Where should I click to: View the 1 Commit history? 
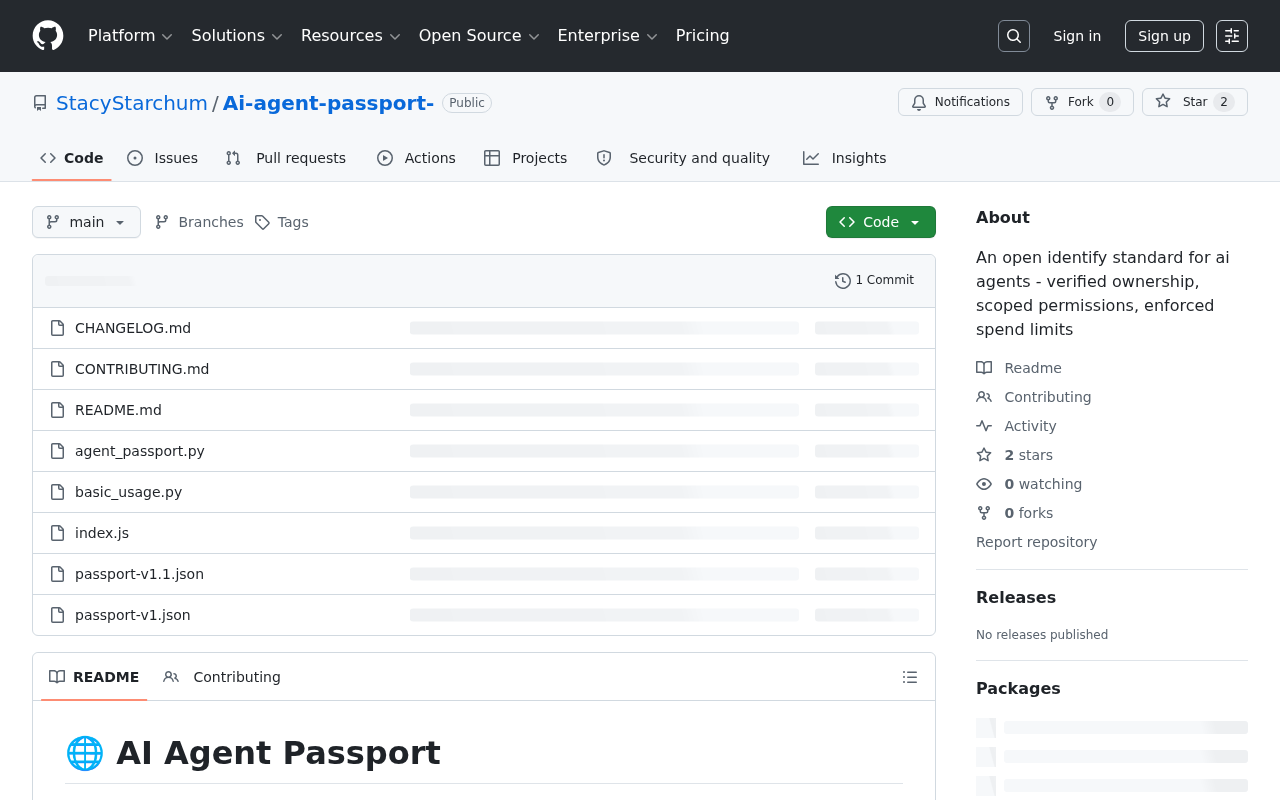pyautogui.click(x=875, y=281)
